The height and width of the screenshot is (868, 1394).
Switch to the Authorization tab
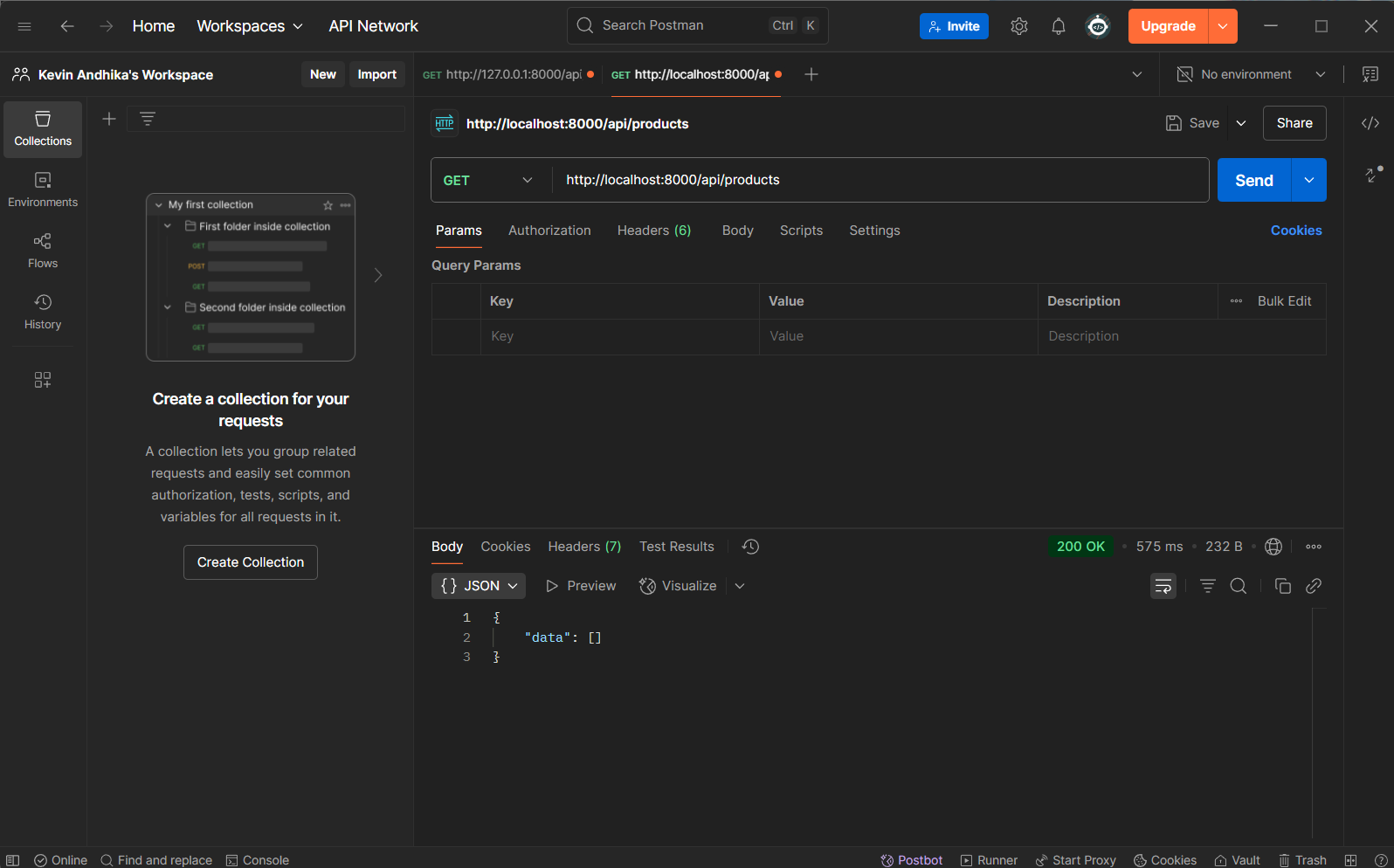[x=549, y=231]
